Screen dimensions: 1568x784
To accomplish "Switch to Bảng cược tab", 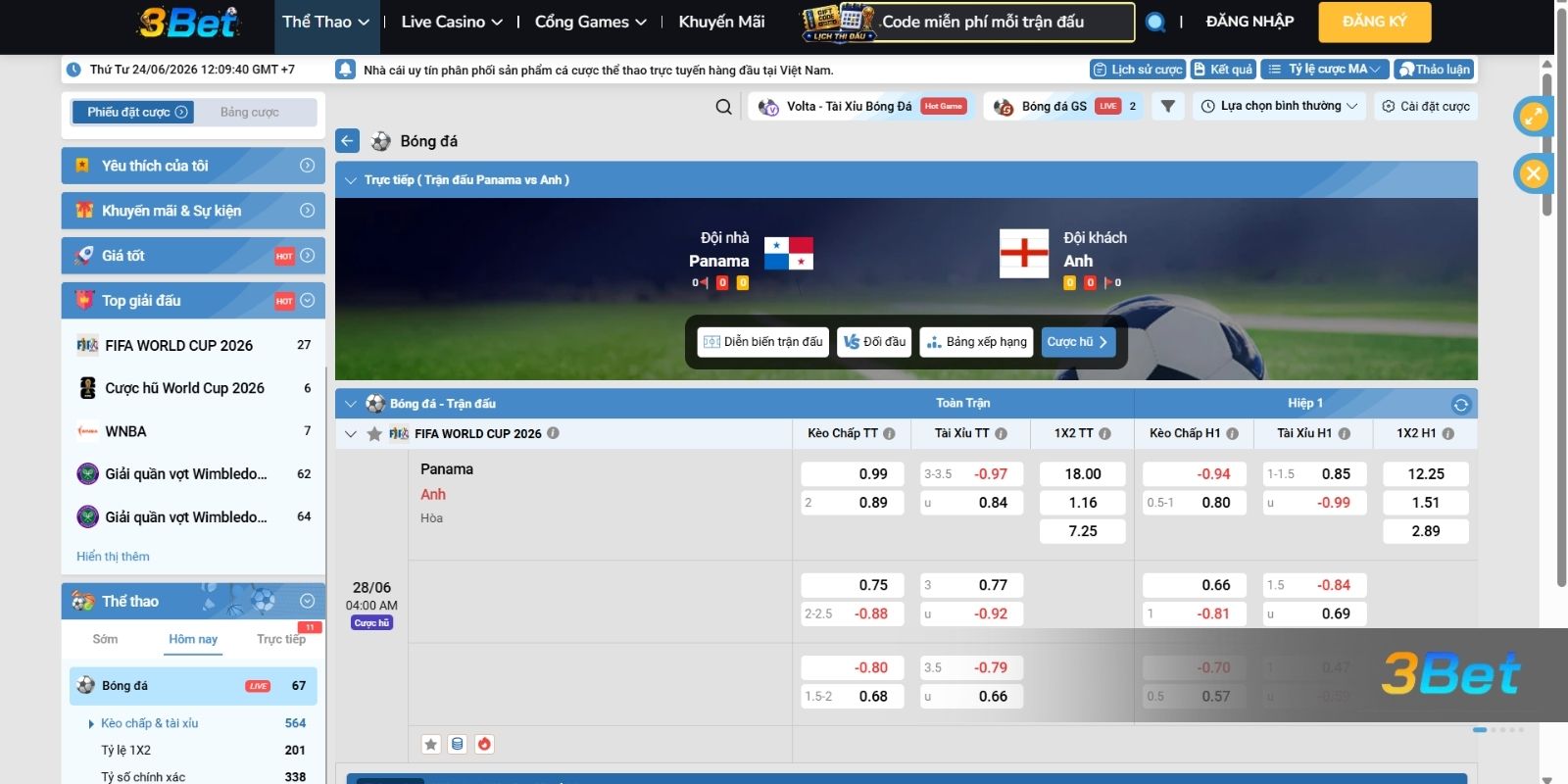I will [x=250, y=112].
